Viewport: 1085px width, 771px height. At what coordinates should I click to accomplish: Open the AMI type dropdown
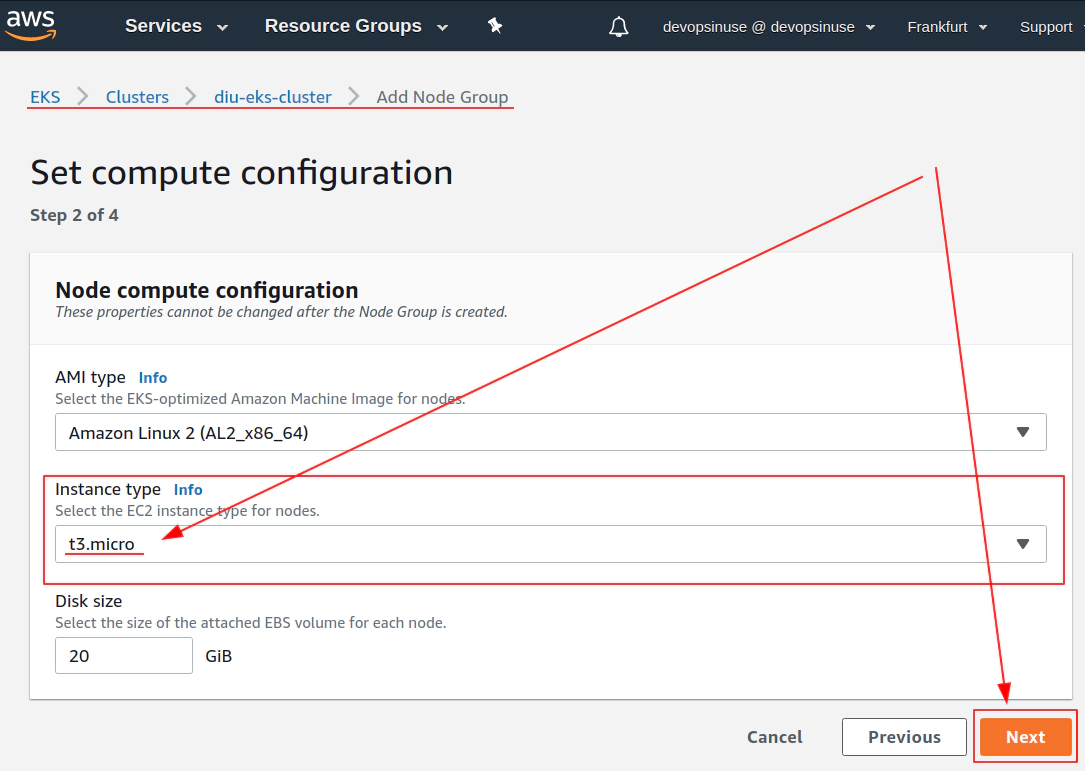click(x=551, y=433)
